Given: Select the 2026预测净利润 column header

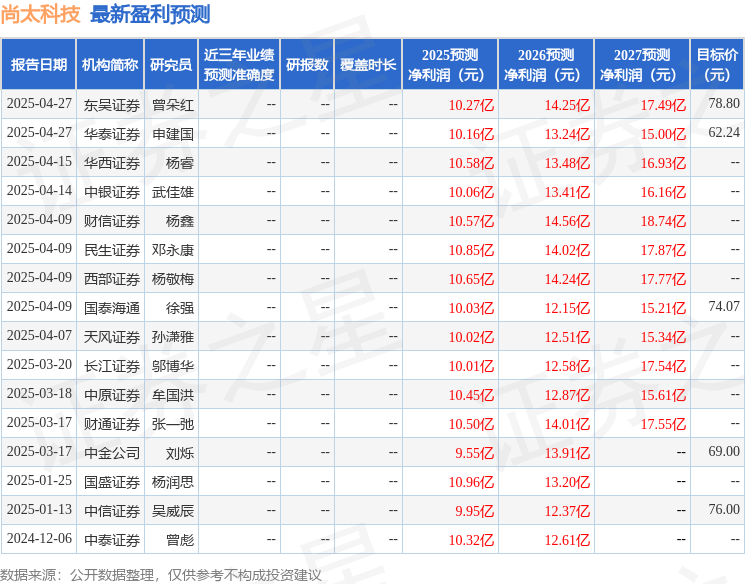Looking at the screenshot, I should 546,65.
